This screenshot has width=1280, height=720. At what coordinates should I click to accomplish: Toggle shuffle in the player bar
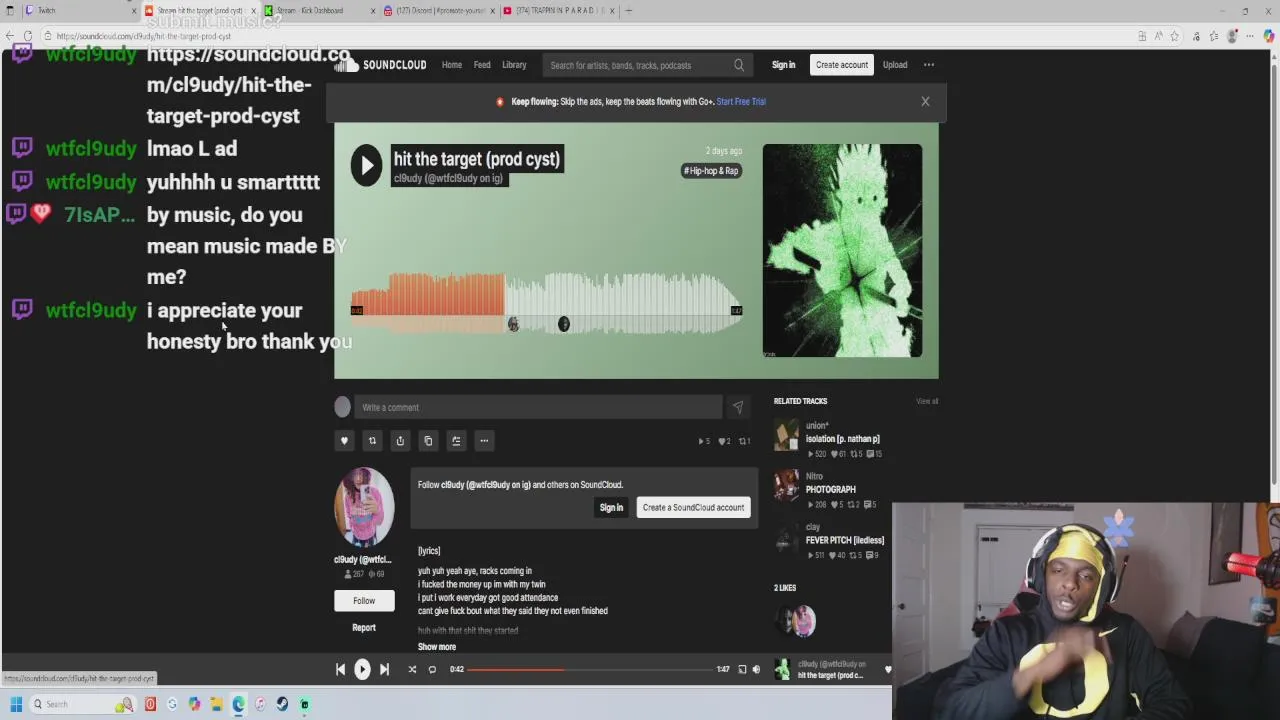tap(412, 669)
